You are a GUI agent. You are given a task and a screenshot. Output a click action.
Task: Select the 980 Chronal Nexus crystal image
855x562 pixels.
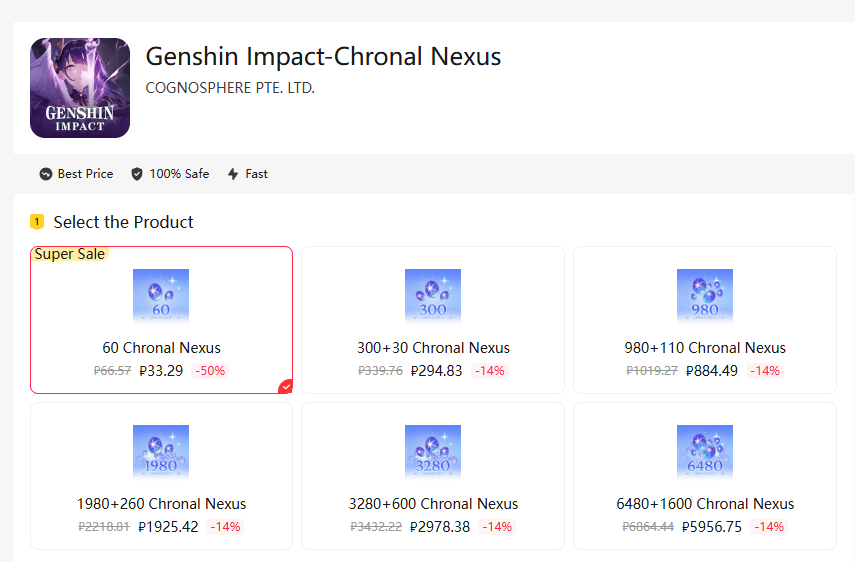point(705,296)
